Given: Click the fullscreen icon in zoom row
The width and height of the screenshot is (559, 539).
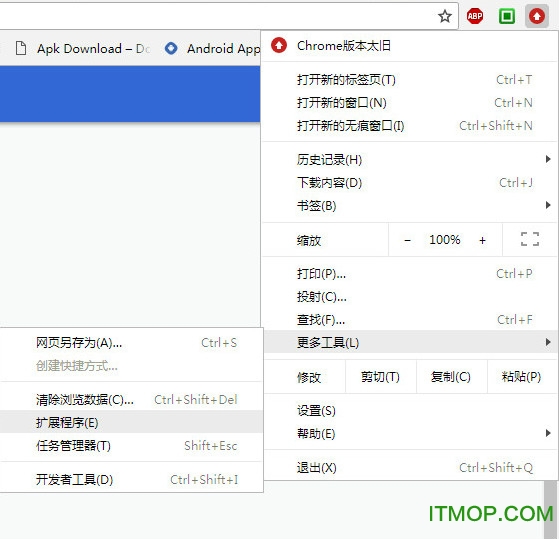Looking at the screenshot, I should (x=530, y=239).
